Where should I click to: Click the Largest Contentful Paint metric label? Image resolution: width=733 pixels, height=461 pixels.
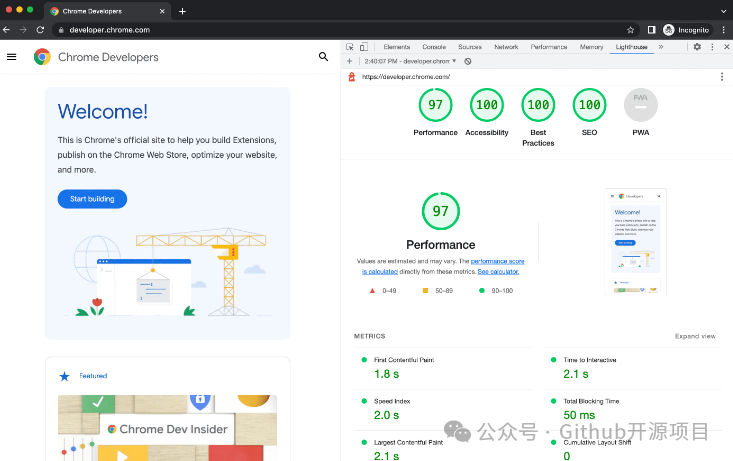coord(408,442)
